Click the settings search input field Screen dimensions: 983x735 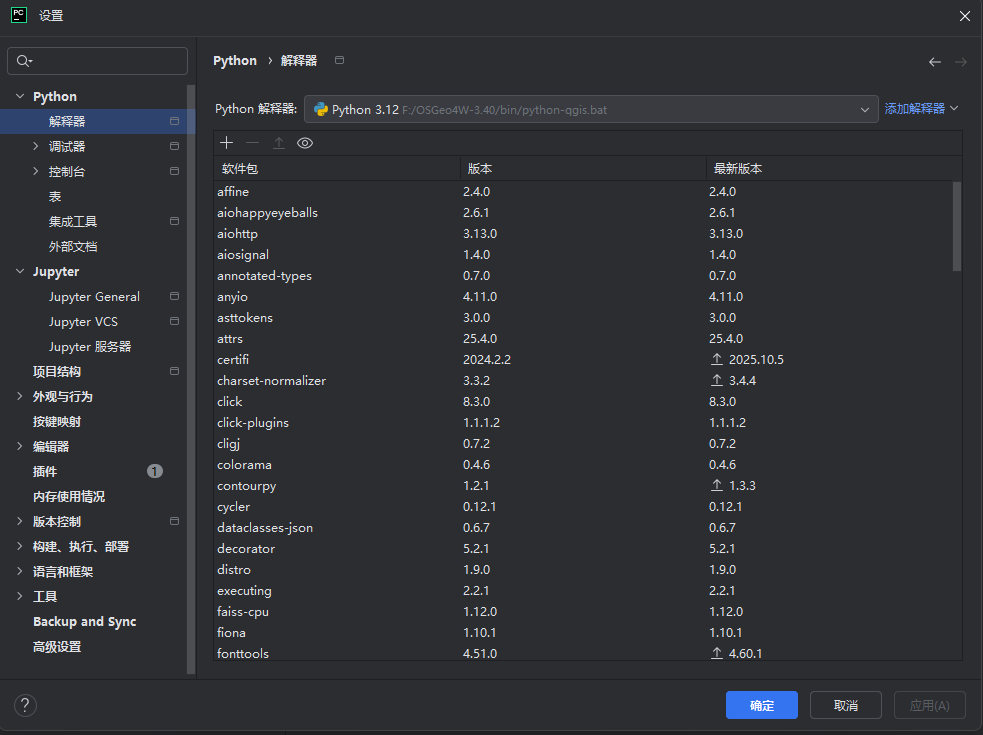click(x=97, y=61)
